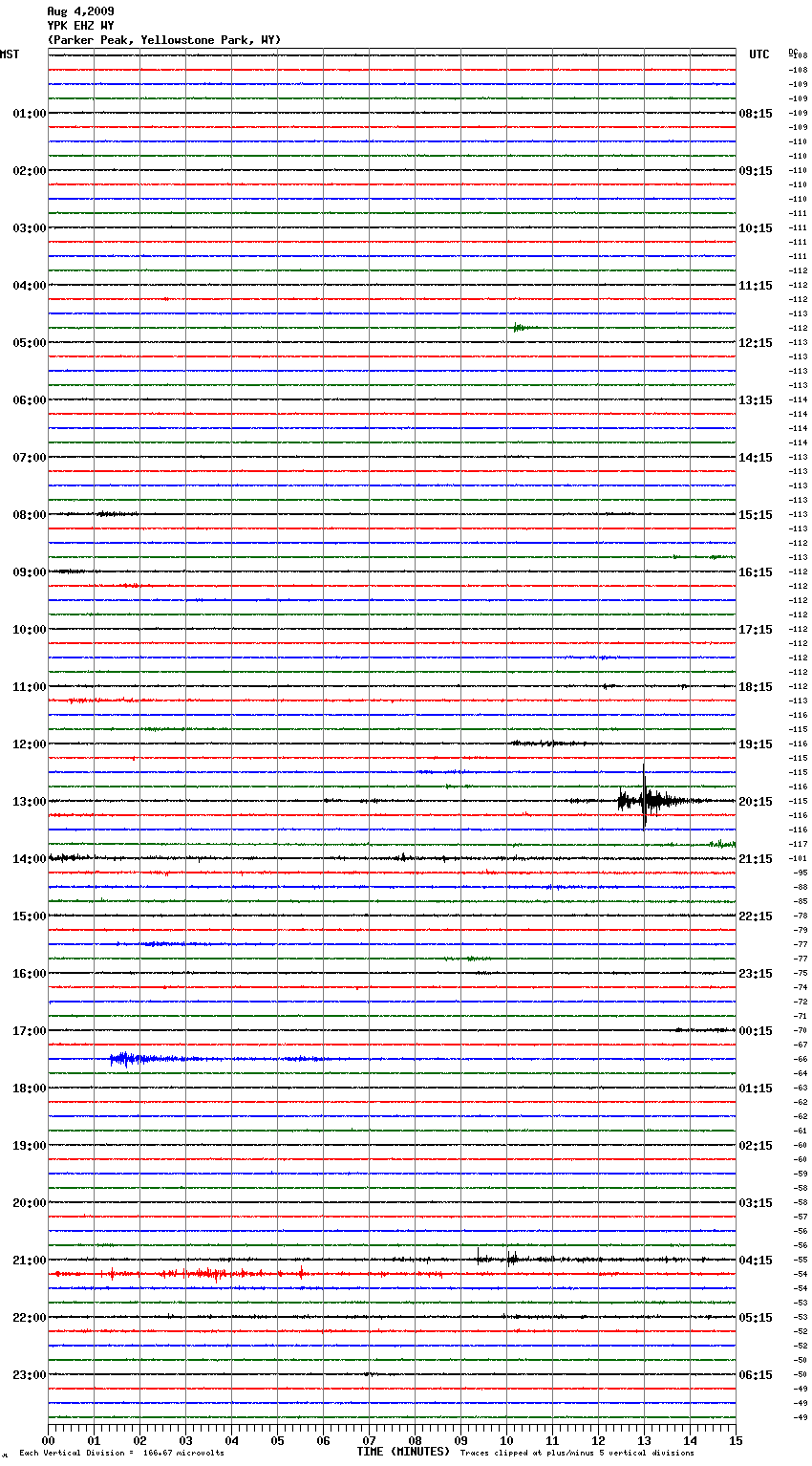Click the '-70' DC offset value
Screen dimensions: 812x1466
pos(801,1030)
